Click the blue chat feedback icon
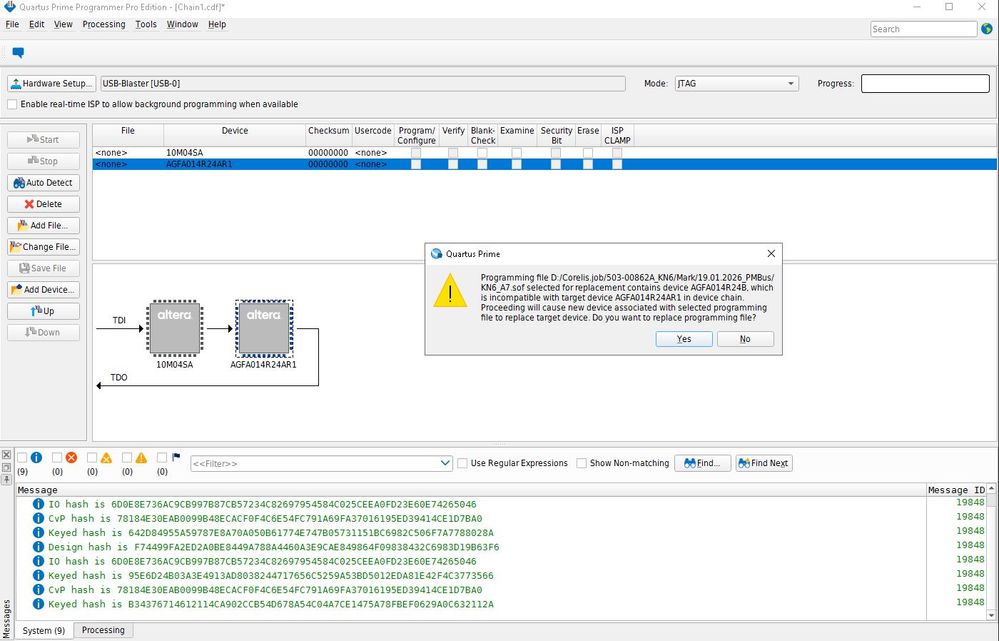This screenshot has height=641, width=999. click(18, 52)
